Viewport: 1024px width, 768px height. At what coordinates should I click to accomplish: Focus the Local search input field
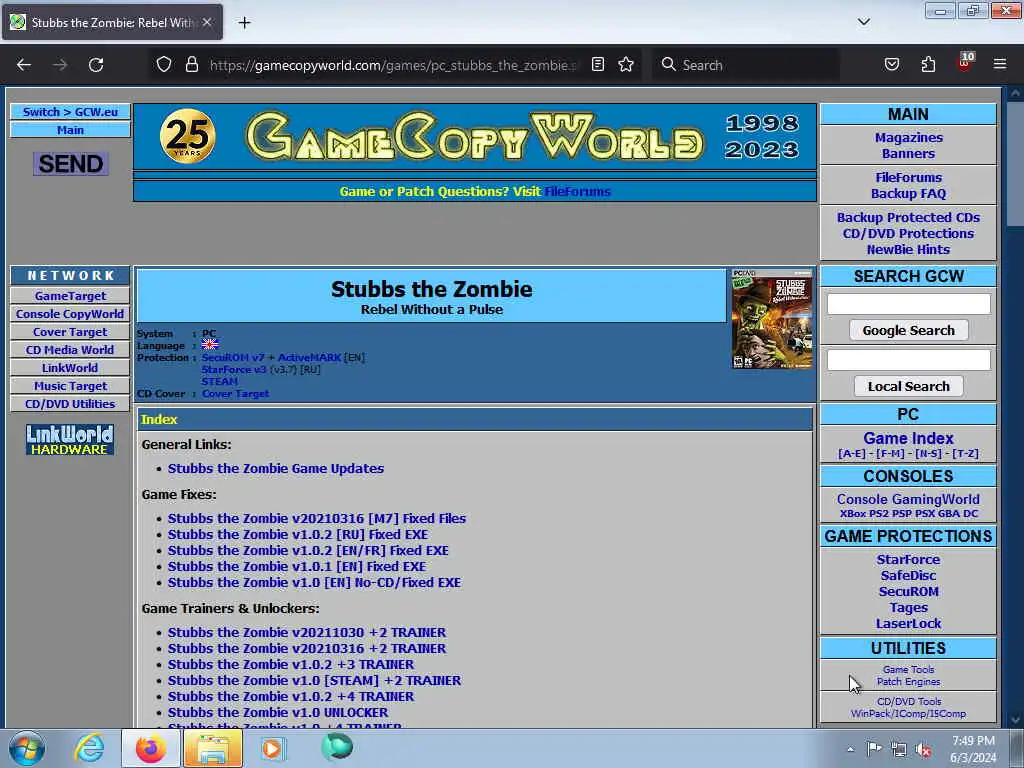[x=908, y=359]
